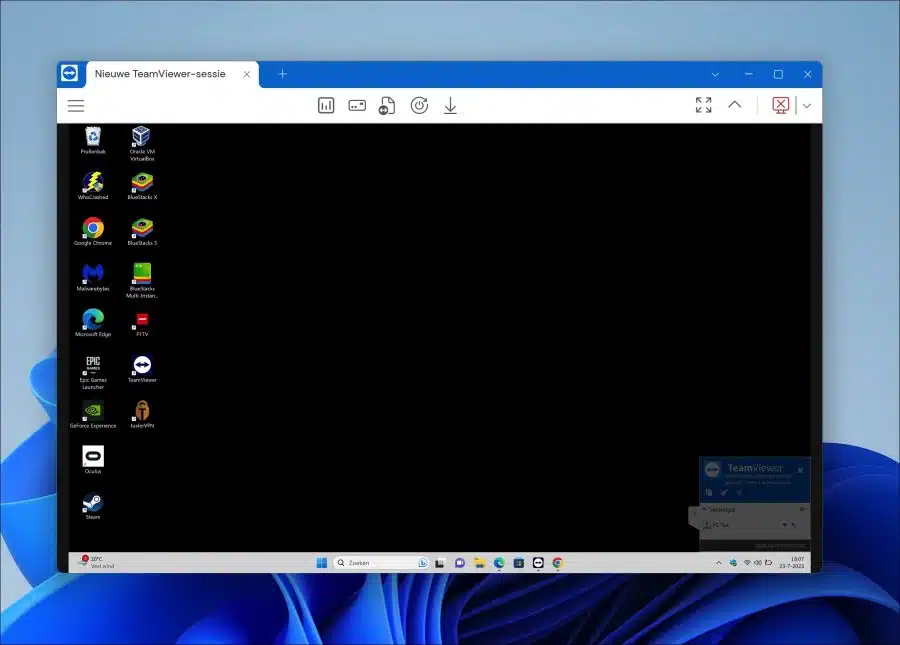Close the Nieuwe TeamViewer-sessie tab

click(x=247, y=74)
